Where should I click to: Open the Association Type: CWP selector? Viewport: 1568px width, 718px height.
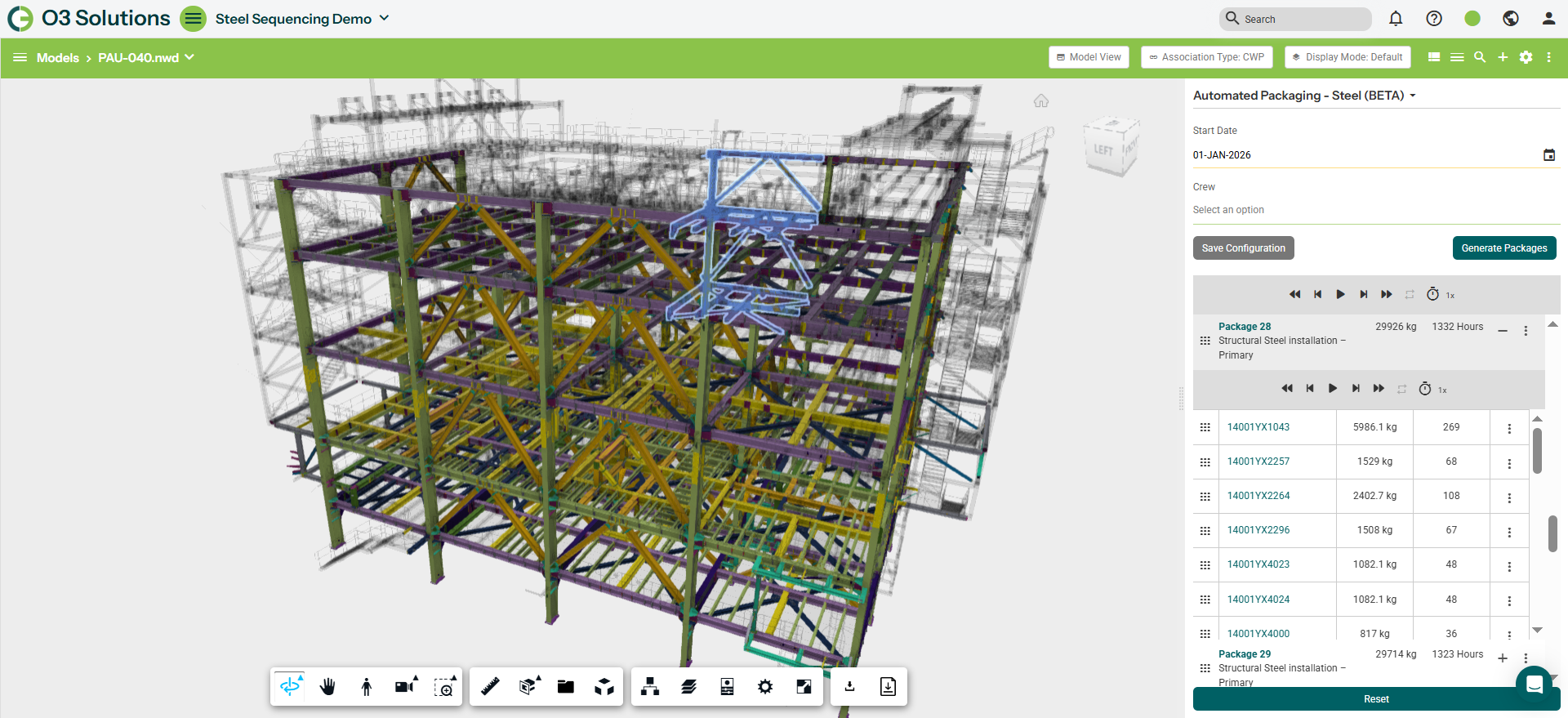[x=1207, y=57]
